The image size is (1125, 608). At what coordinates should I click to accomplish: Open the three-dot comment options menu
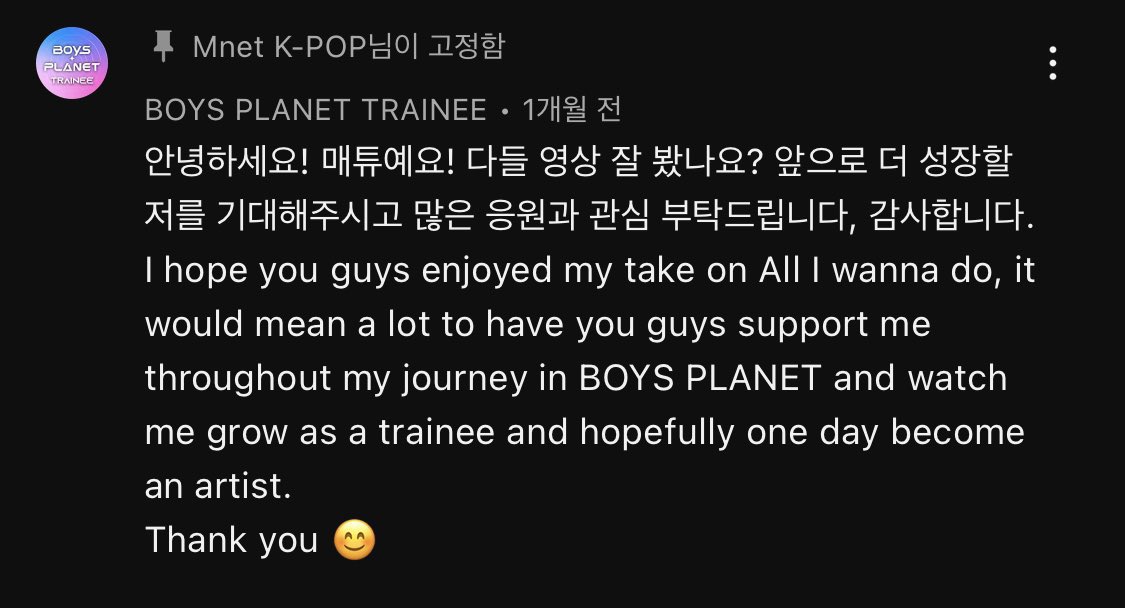[x=1052, y=62]
